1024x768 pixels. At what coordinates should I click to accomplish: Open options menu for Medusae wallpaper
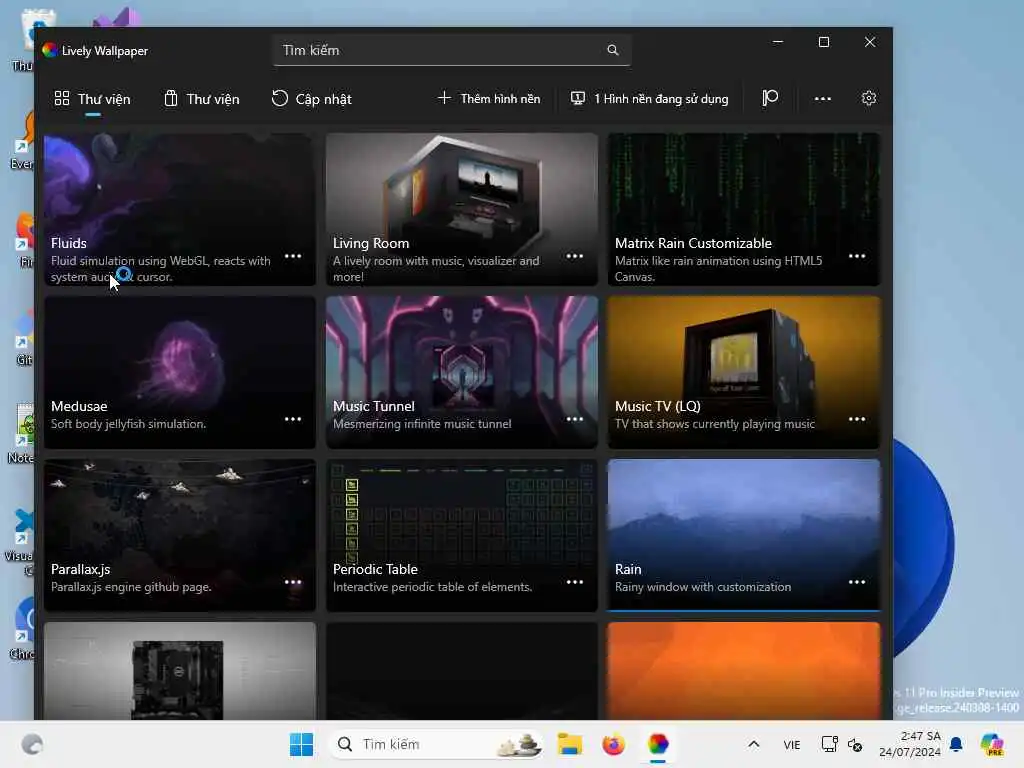coord(293,419)
